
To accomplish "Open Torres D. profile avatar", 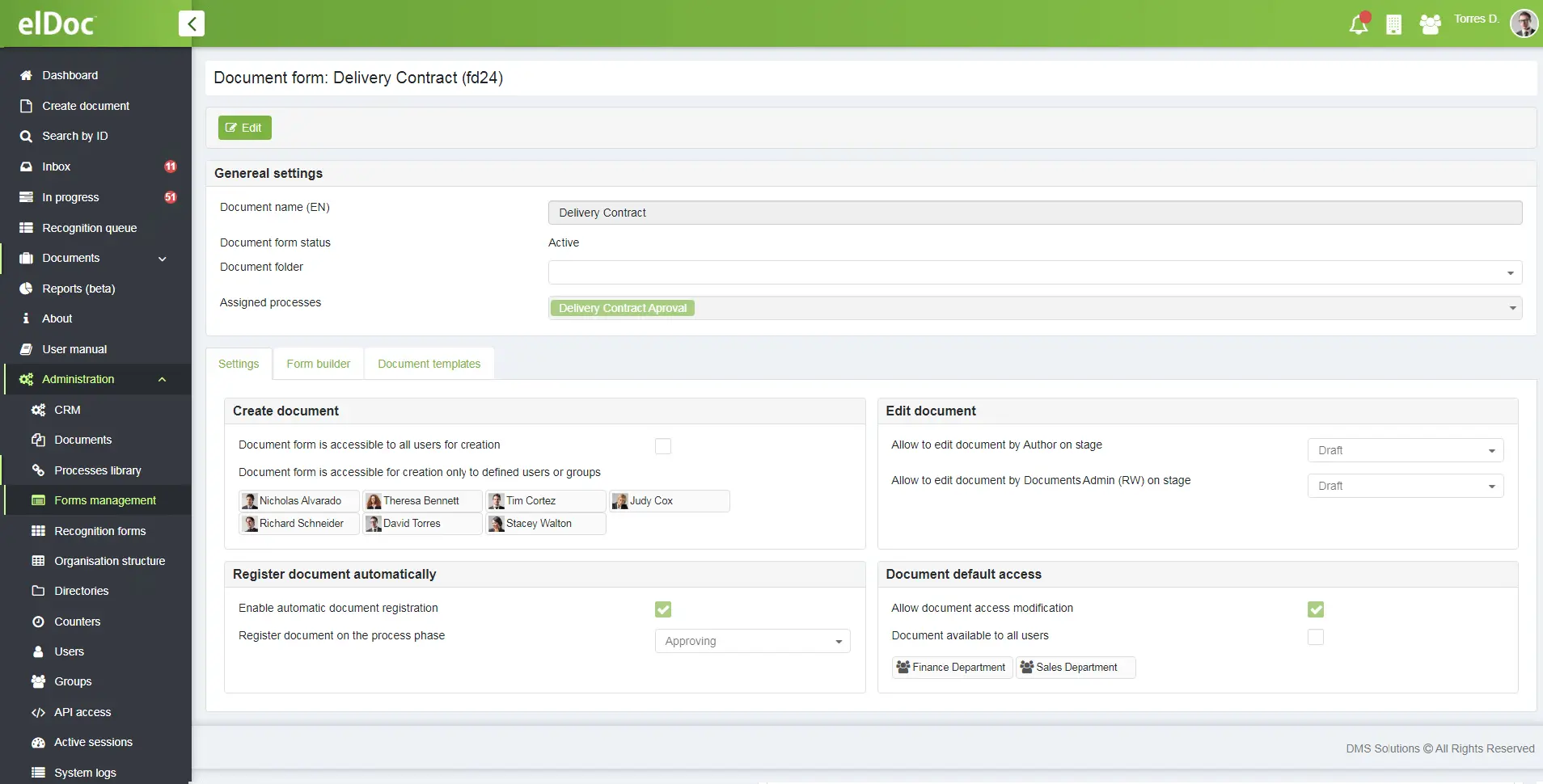I will [x=1524, y=23].
